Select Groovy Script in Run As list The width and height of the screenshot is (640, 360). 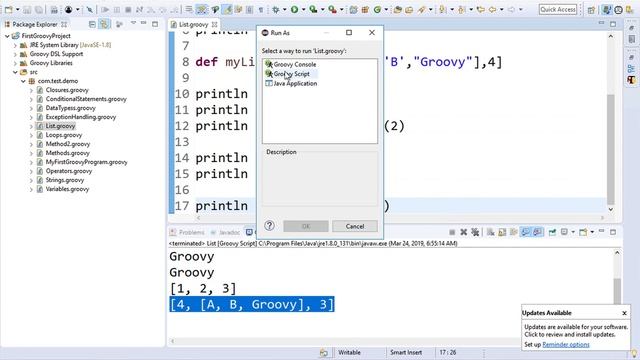click(290, 74)
